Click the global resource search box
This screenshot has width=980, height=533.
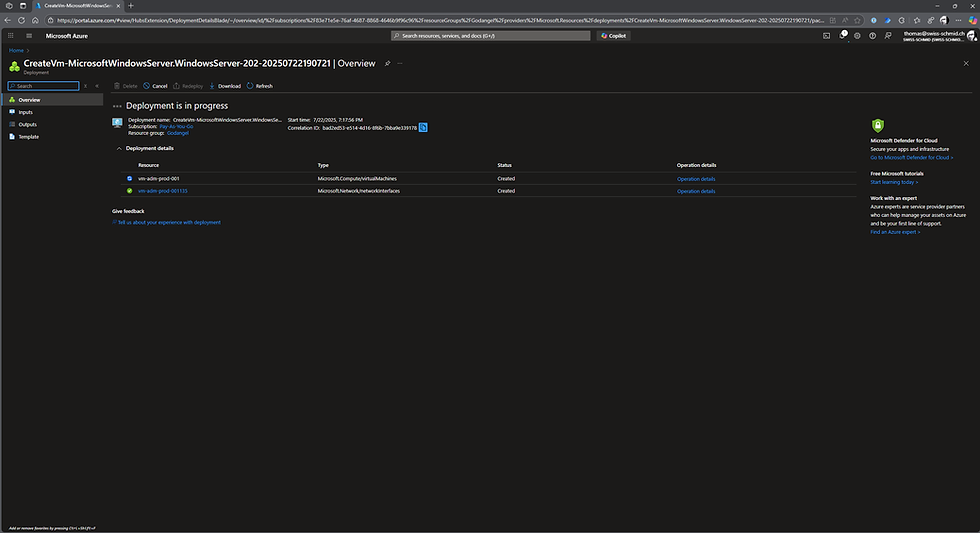tap(491, 36)
